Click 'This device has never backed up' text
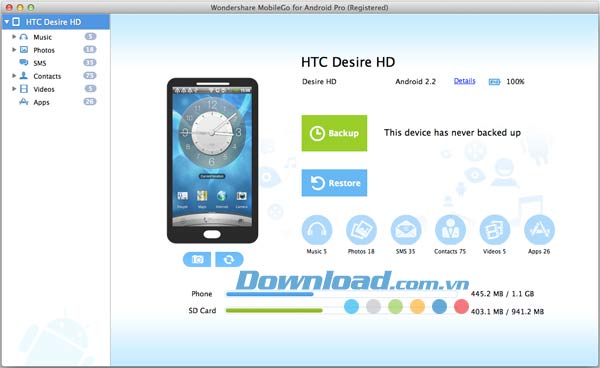This screenshot has height=368, width=600. pos(452,133)
